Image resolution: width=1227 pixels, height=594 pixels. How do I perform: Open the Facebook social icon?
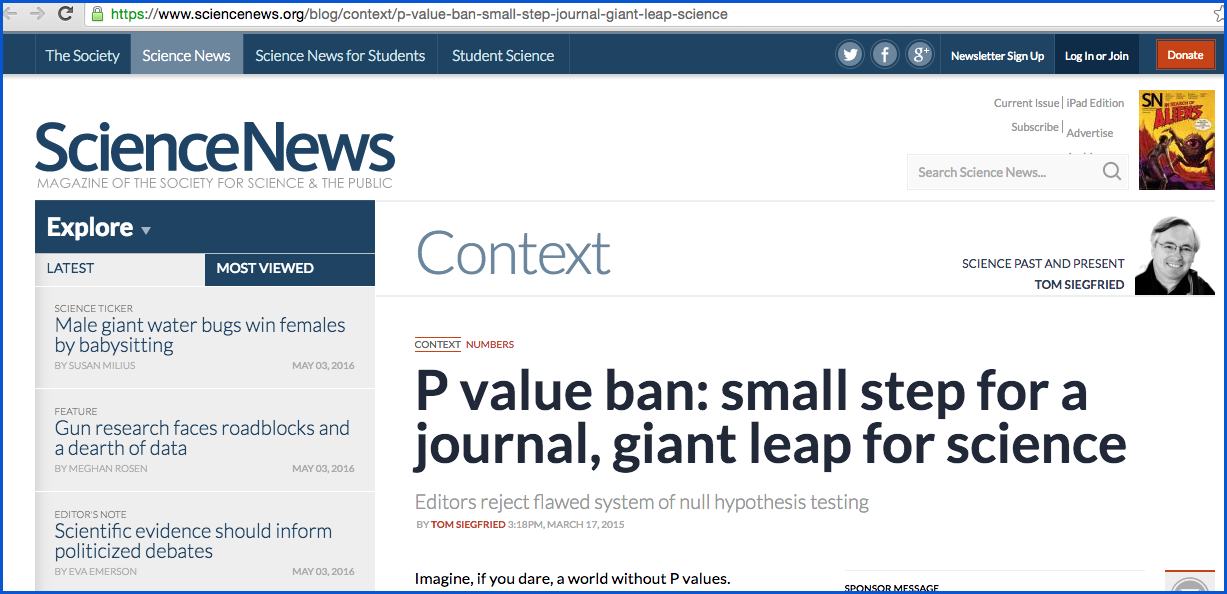pyautogui.click(x=885, y=55)
